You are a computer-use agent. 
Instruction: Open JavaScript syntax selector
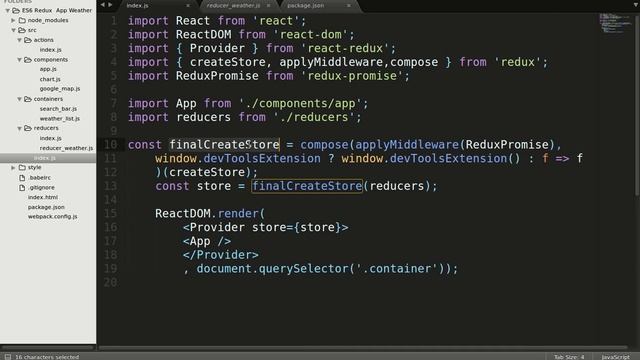click(616, 357)
